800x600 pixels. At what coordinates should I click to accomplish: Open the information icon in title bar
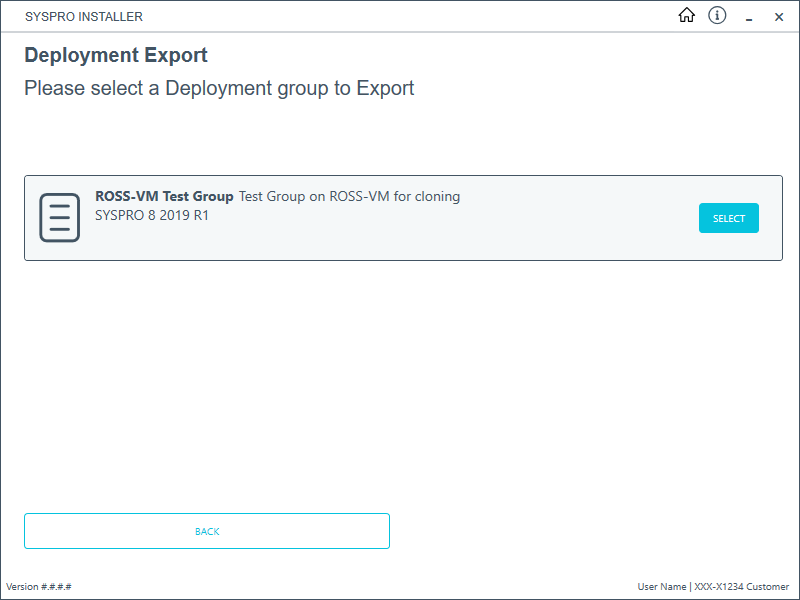(717, 16)
